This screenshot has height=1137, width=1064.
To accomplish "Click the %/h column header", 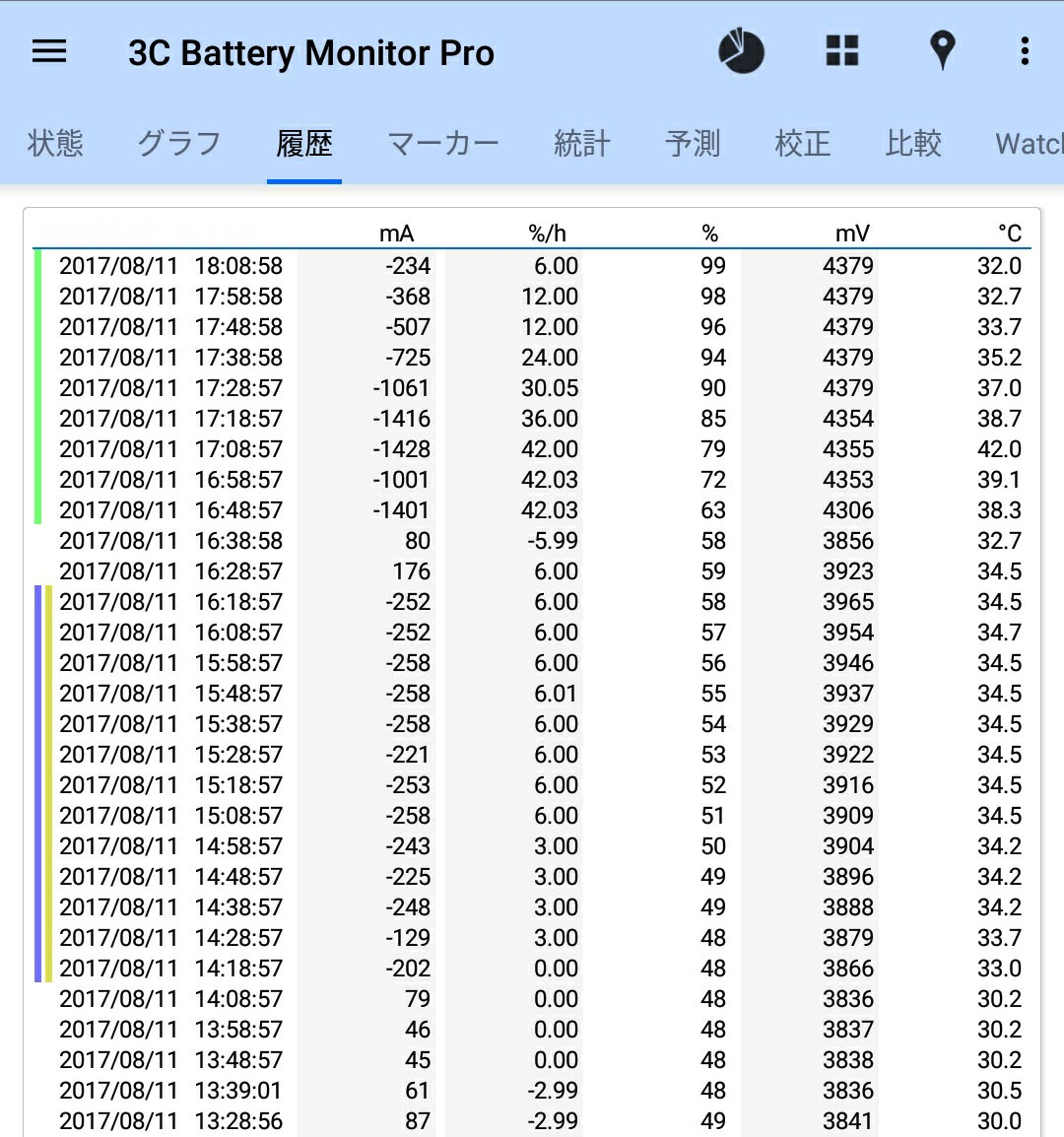I will 547,234.
